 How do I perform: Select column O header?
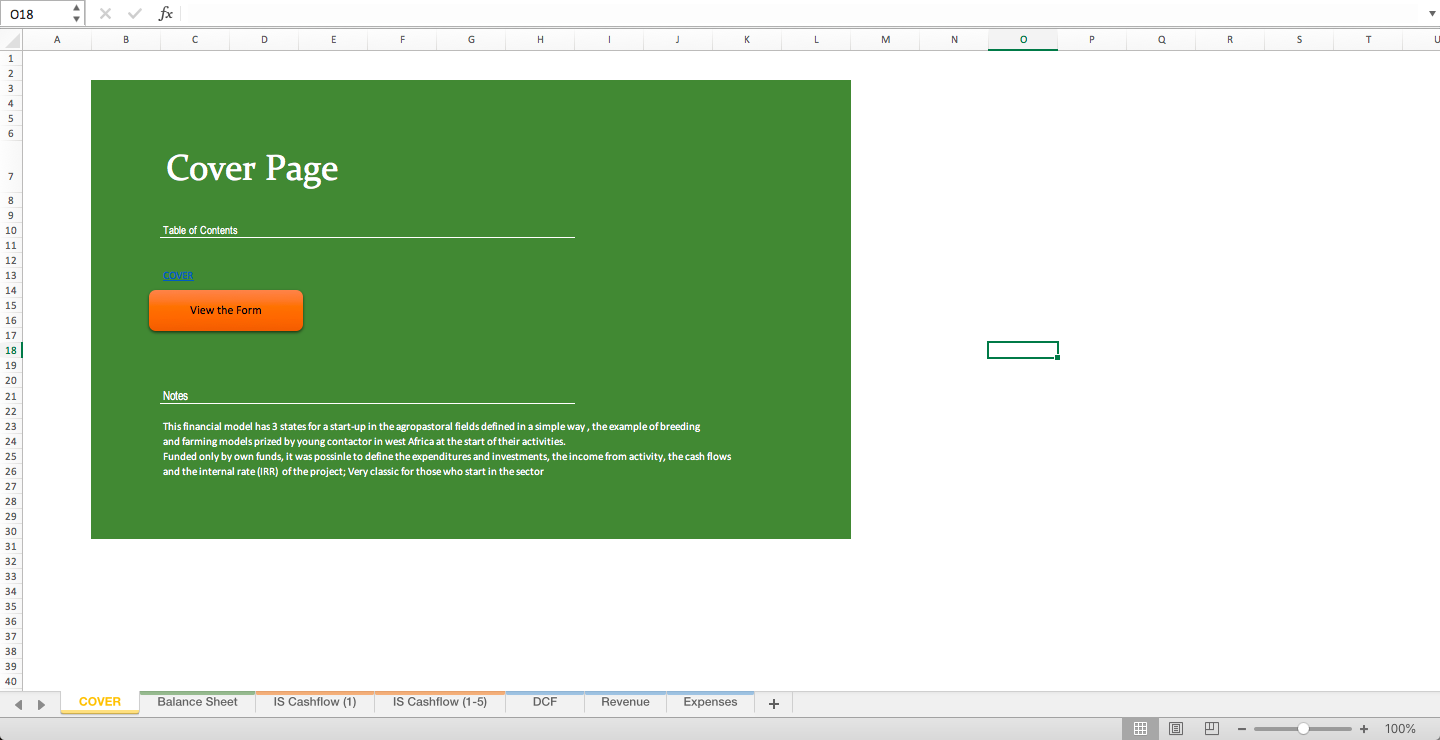pyautogui.click(x=1023, y=40)
